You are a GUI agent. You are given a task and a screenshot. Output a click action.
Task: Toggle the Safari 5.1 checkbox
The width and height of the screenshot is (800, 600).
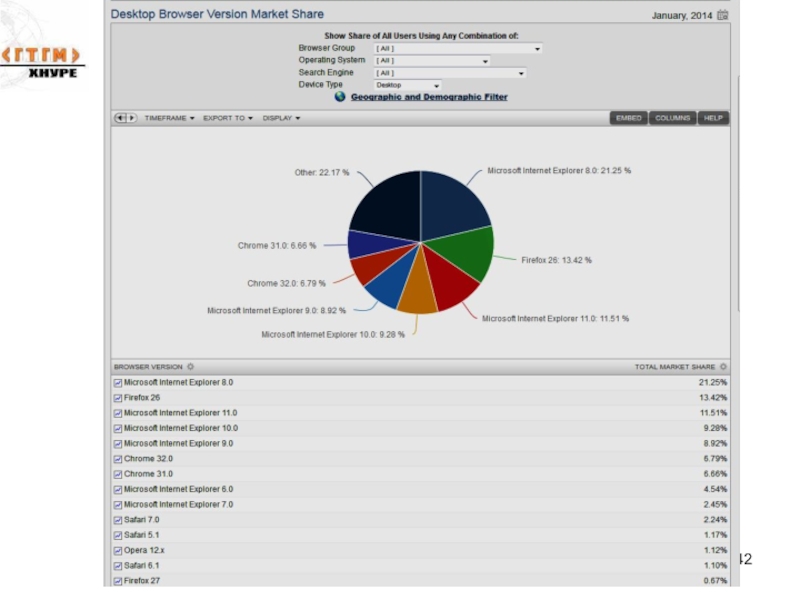pos(118,536)
